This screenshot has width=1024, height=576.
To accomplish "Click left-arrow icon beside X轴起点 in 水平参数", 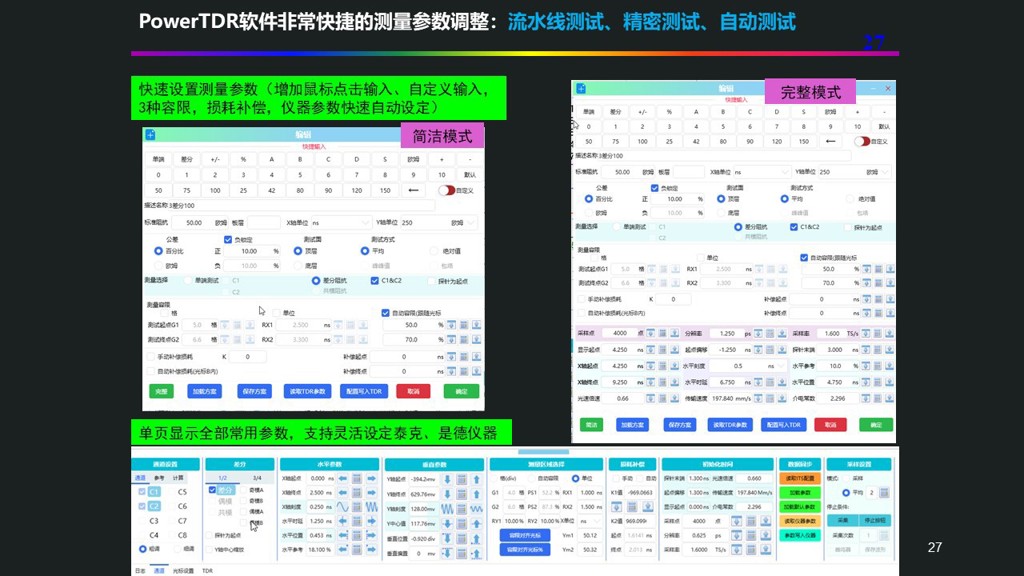I will tap(342, 479).
